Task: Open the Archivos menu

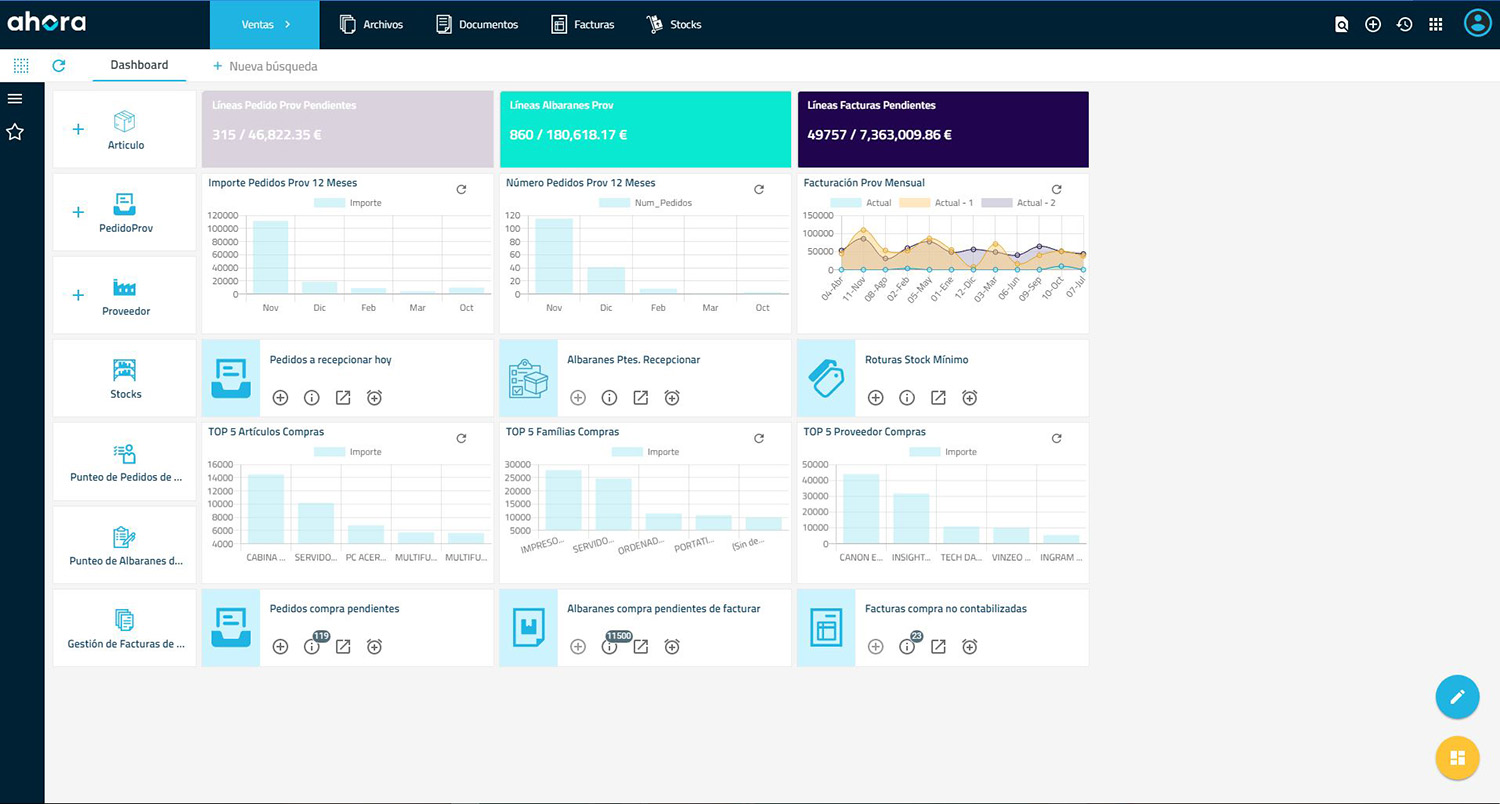Action: pos(371,24)
